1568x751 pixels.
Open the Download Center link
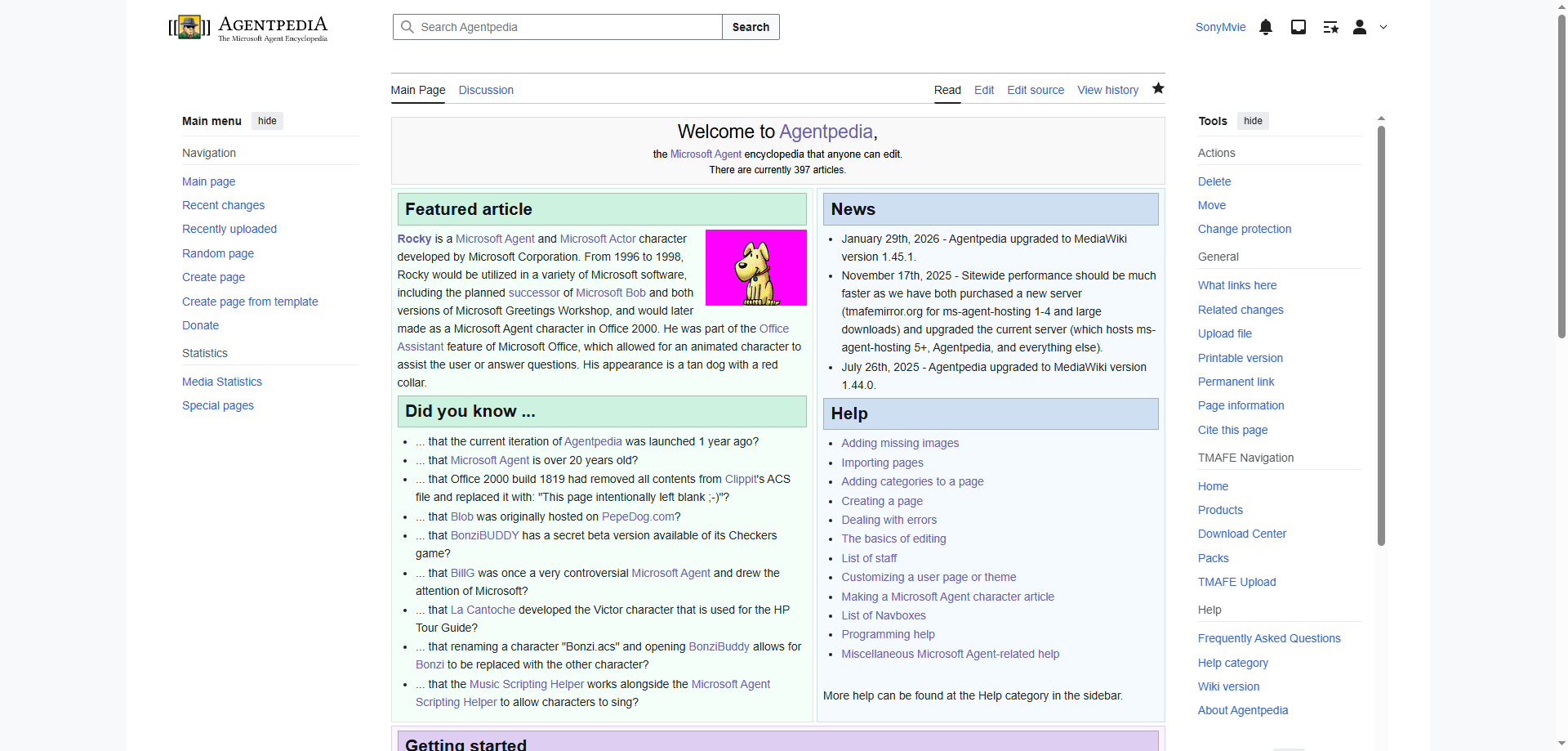pos(1241,534)
